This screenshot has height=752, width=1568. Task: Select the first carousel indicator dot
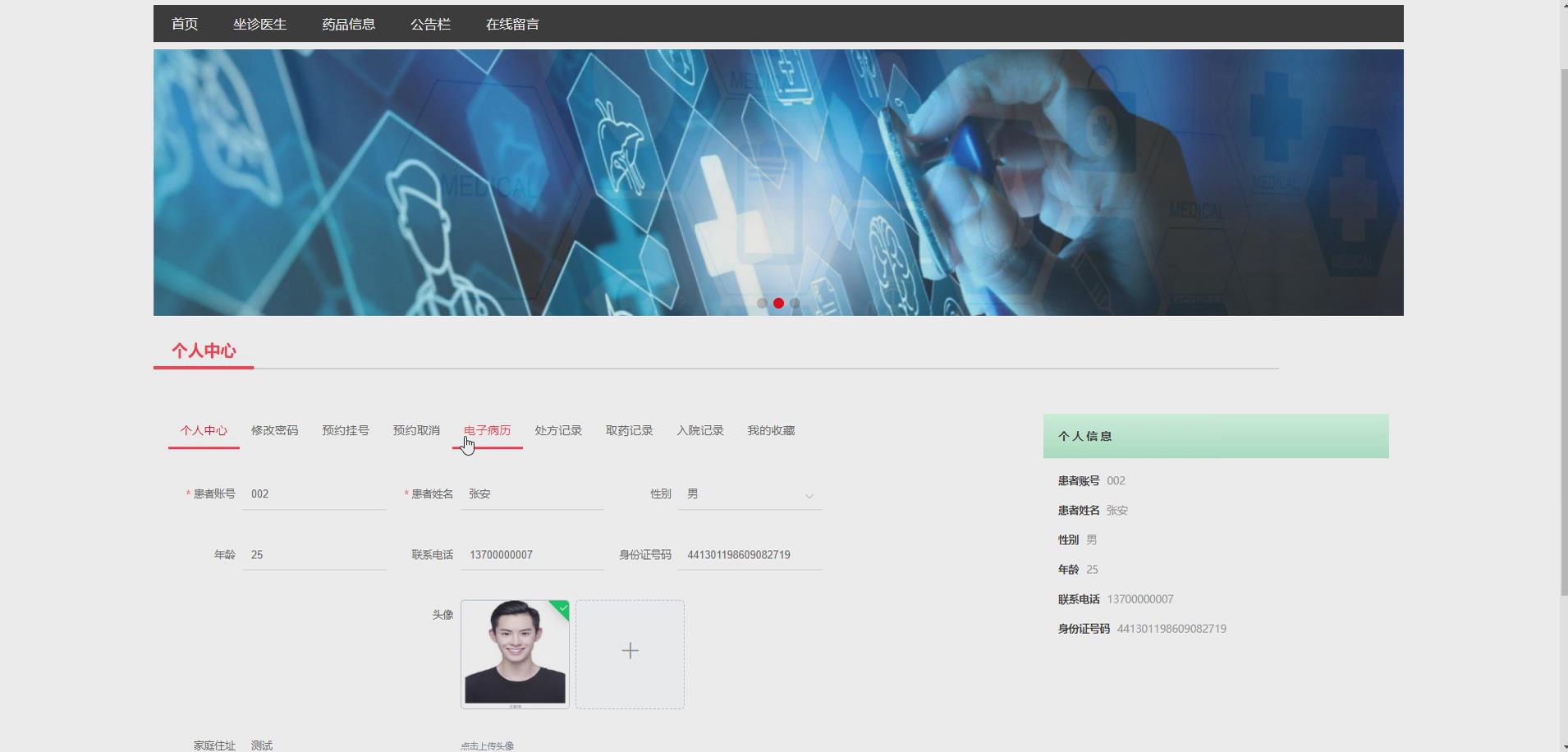760,303
